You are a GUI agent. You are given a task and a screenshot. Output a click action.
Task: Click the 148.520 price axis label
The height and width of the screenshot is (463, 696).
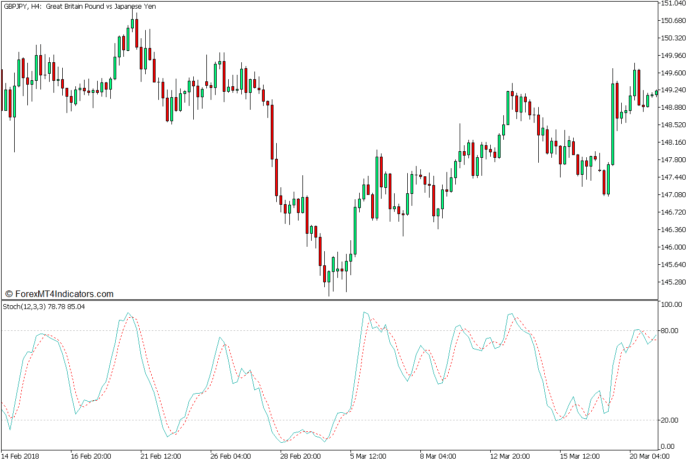tap(673, 125)
